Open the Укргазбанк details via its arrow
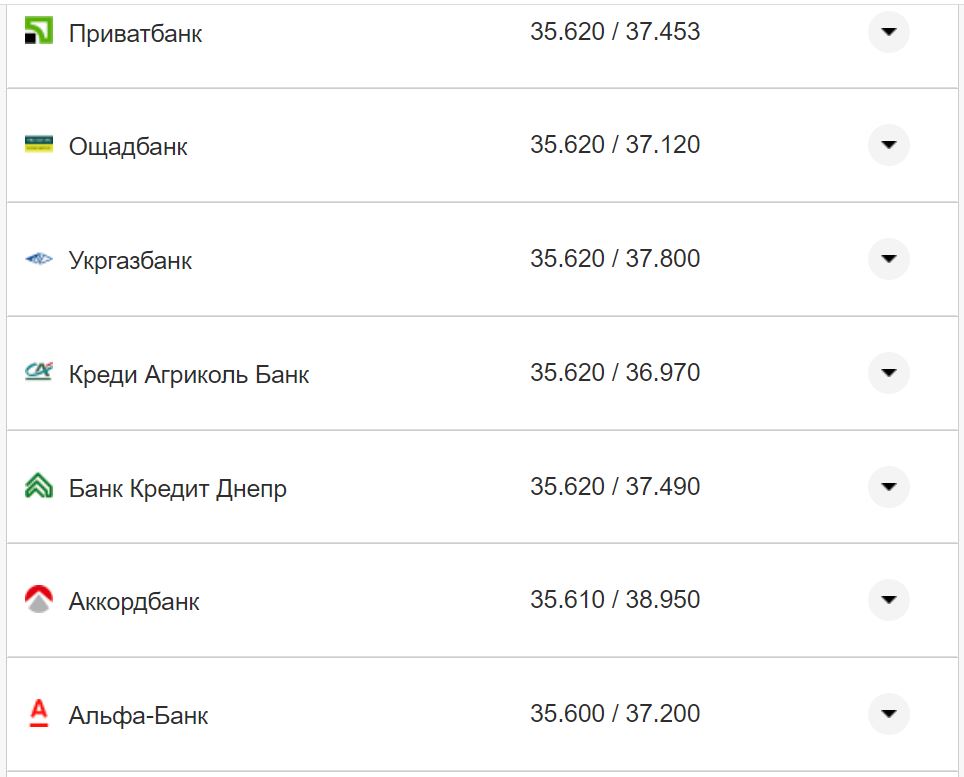Viewport: 964px width, 777px height. tap(889, 259)
